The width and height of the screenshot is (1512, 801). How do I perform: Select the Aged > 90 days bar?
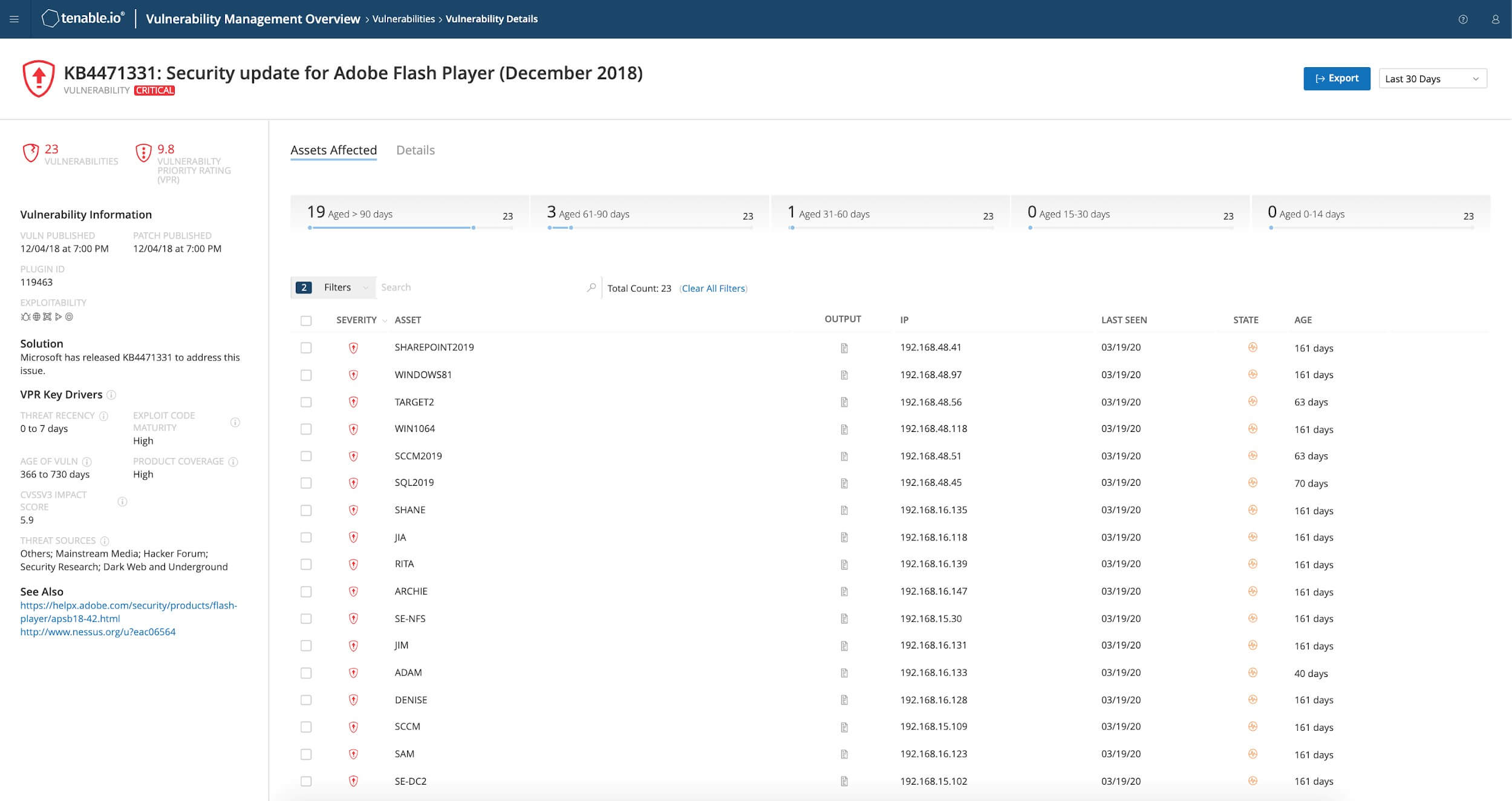409,214
